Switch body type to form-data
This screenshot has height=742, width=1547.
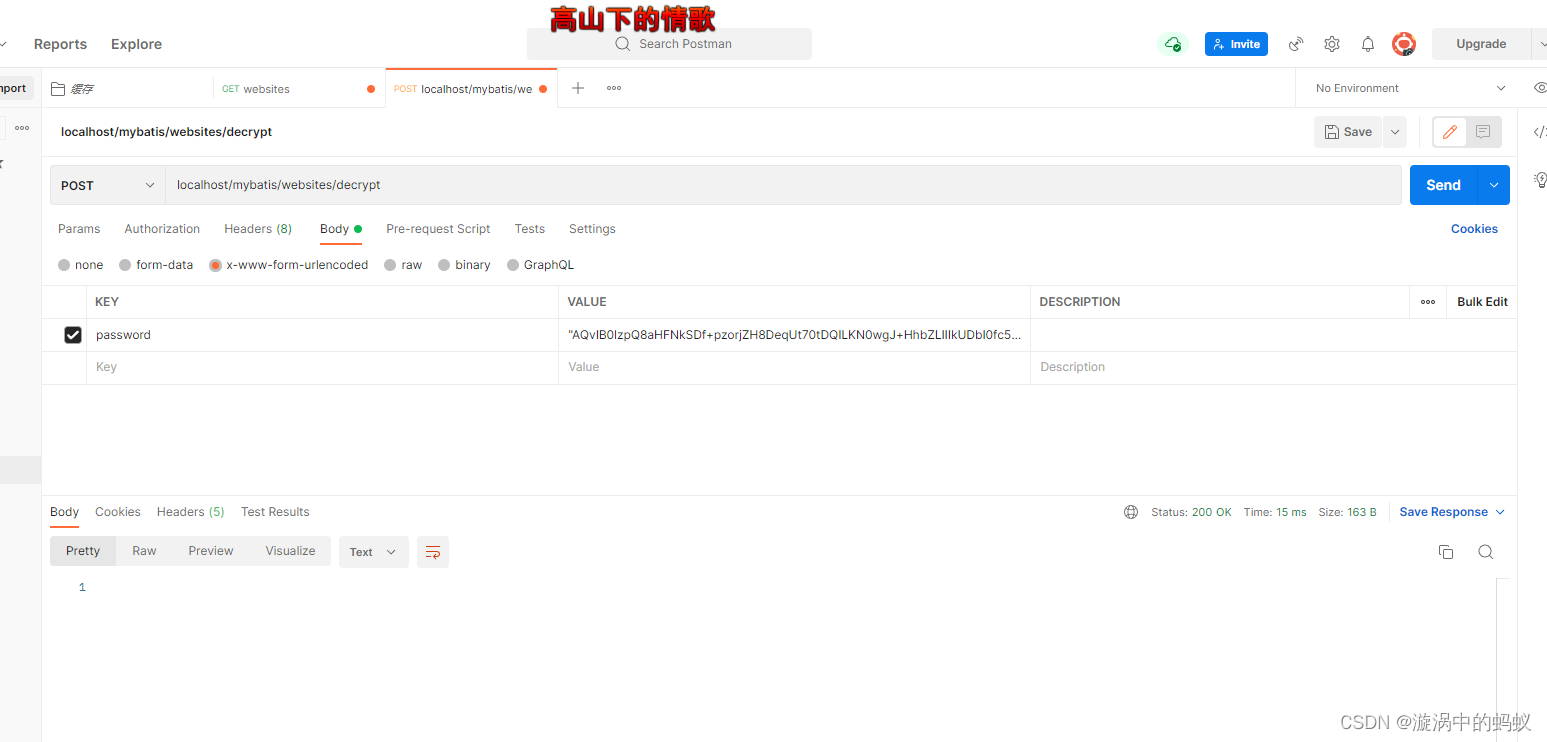(125, 264)
